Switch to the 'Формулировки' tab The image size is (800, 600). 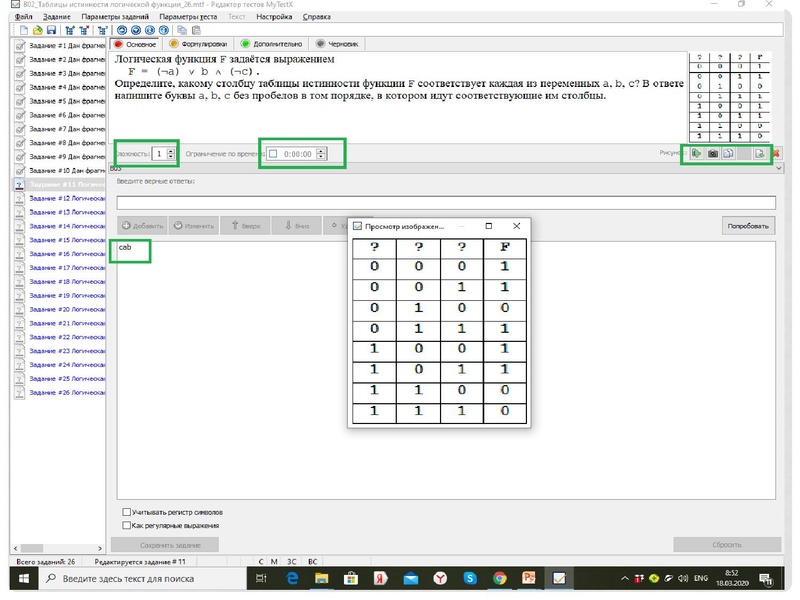[196, 44]
